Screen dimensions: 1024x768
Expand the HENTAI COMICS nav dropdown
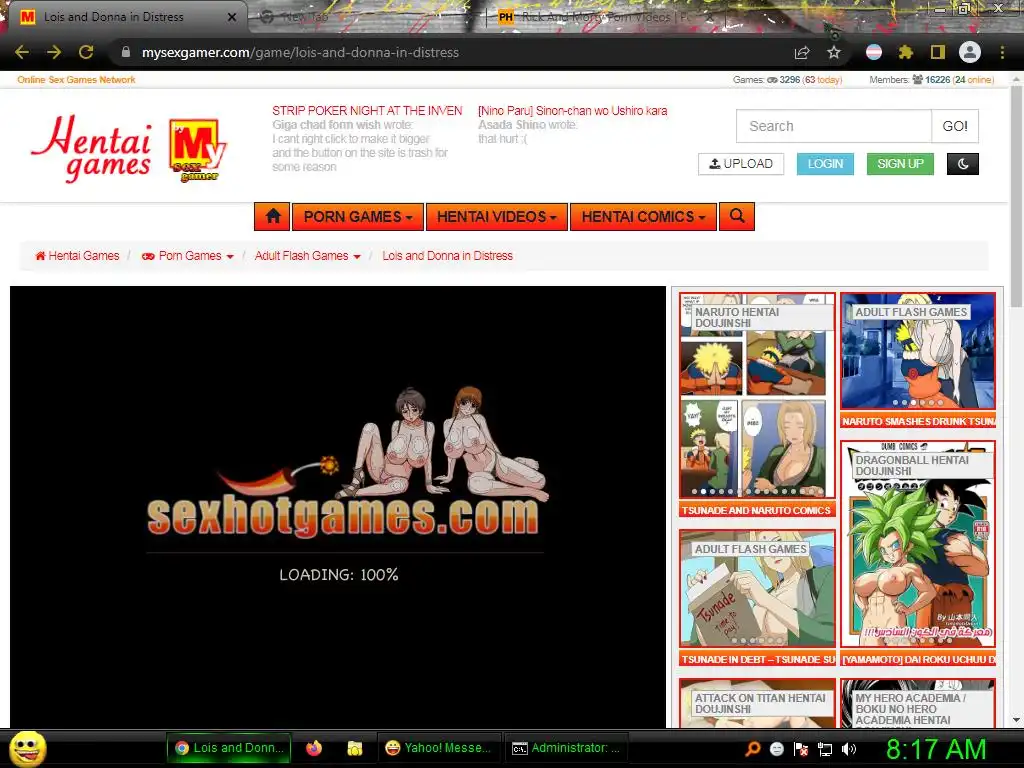pos(643,216)
